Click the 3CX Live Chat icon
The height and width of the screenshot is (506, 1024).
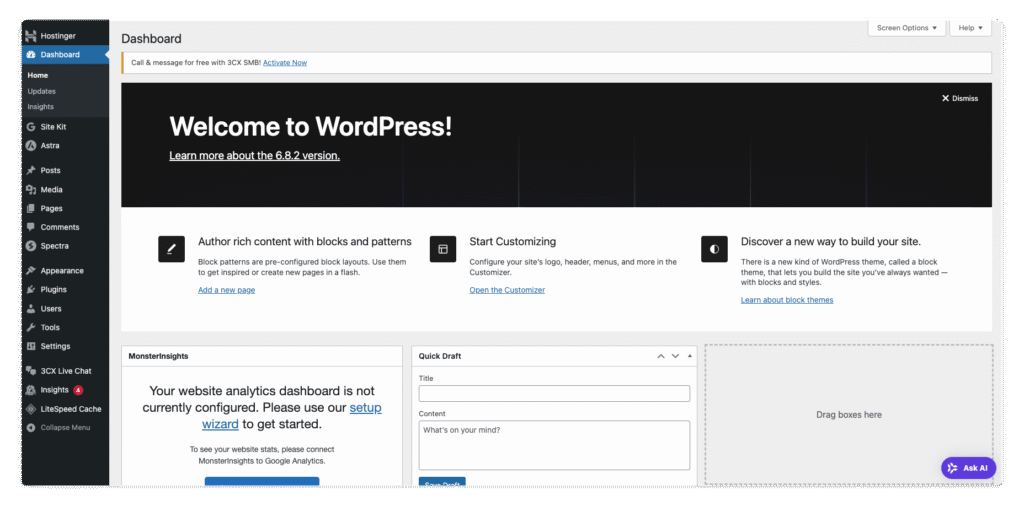31,371
